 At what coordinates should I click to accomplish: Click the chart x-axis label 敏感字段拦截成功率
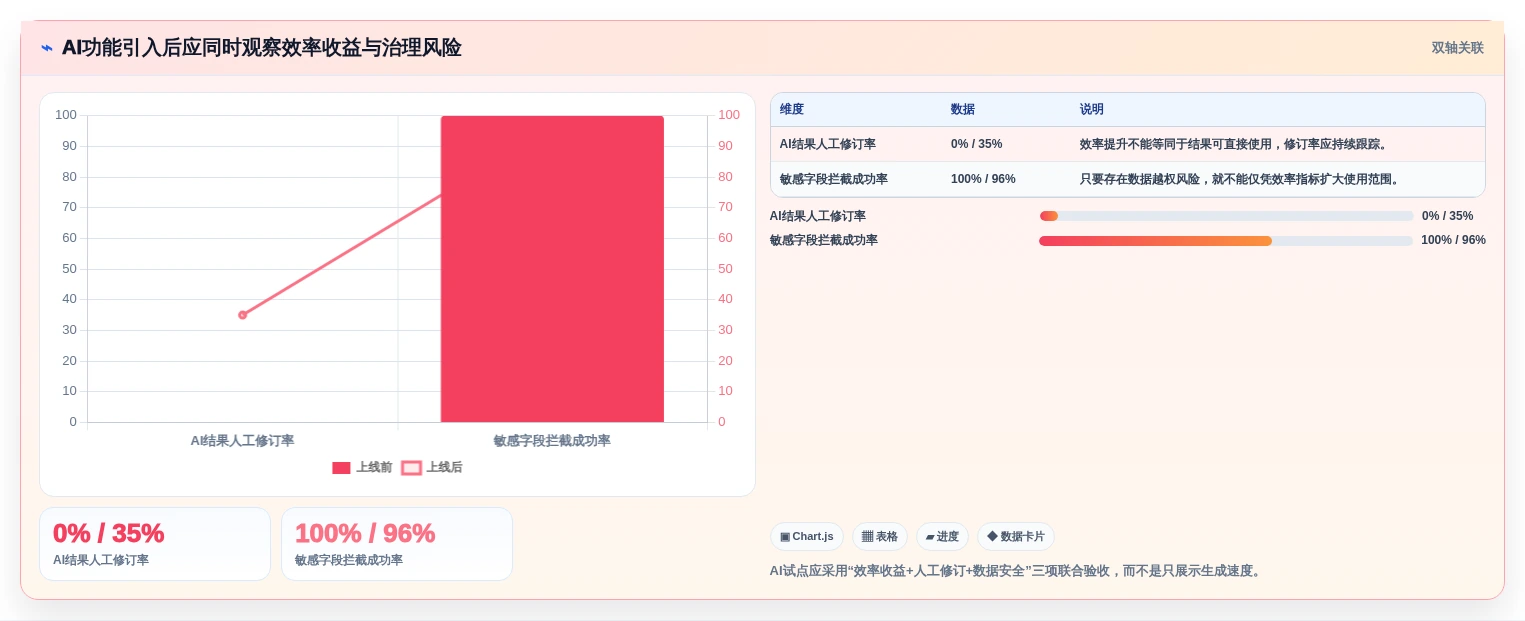(552, 441)
